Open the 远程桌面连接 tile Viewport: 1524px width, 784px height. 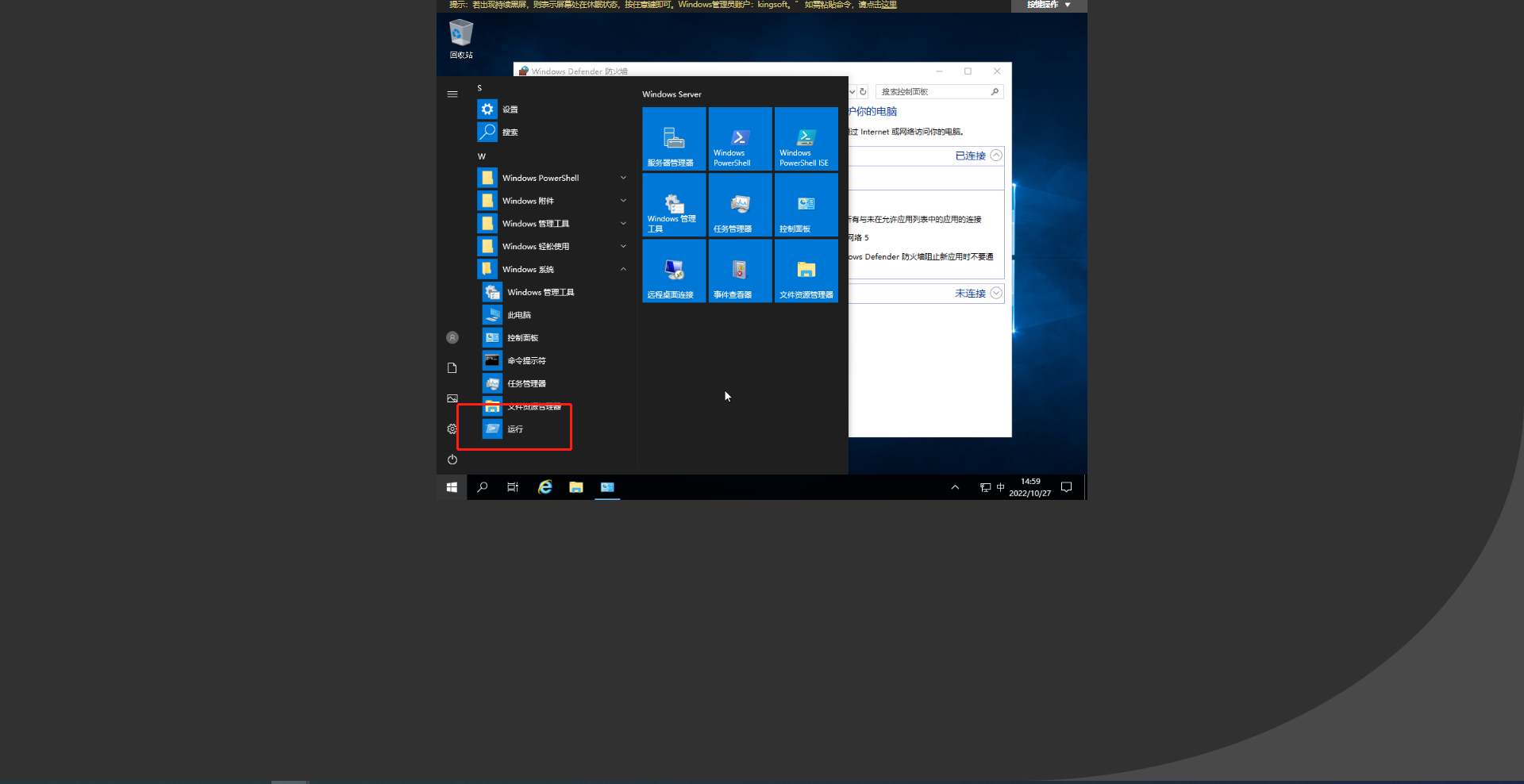[673, 271]
